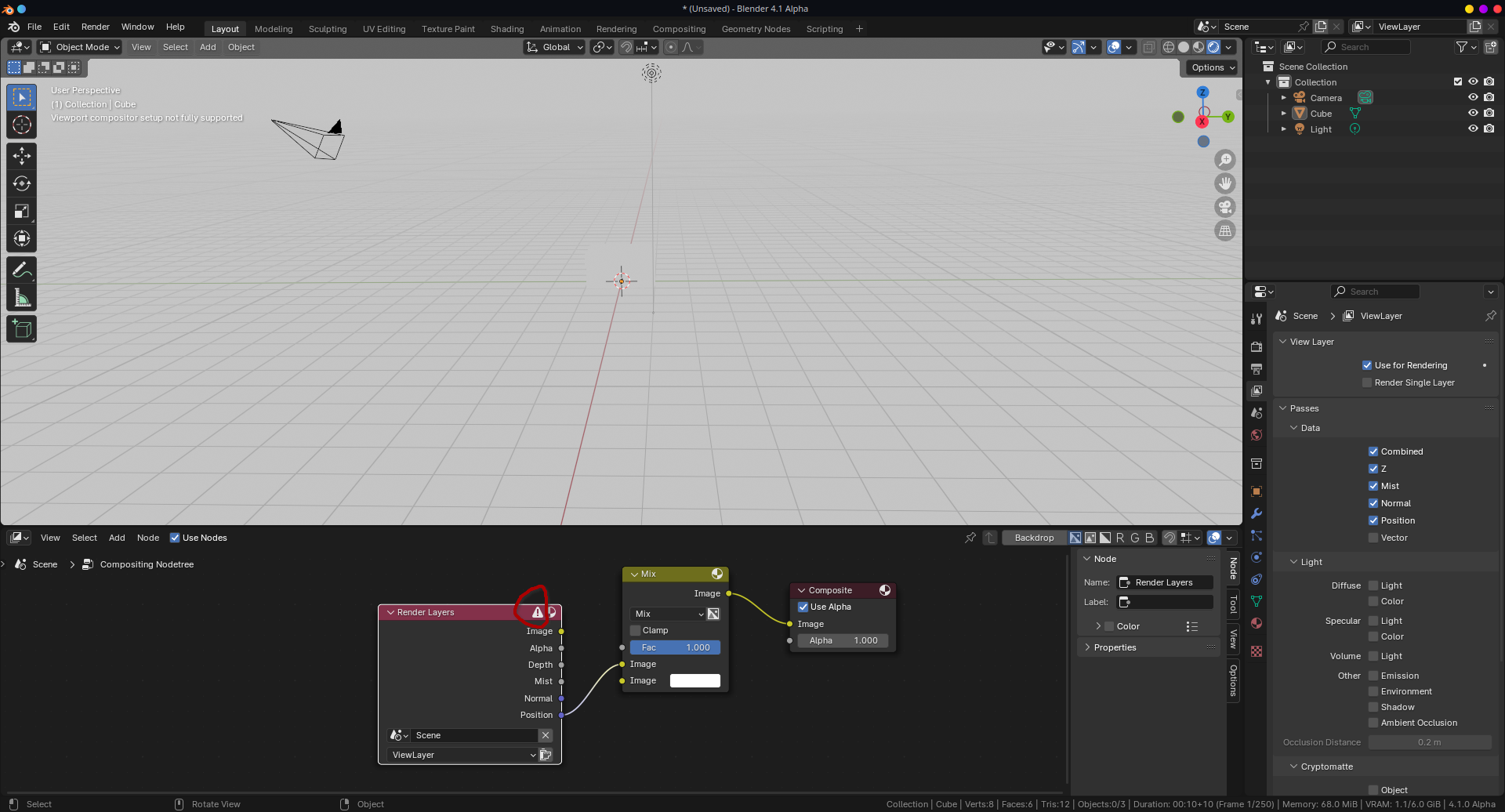Select the Transform tool

coord(22,238)
